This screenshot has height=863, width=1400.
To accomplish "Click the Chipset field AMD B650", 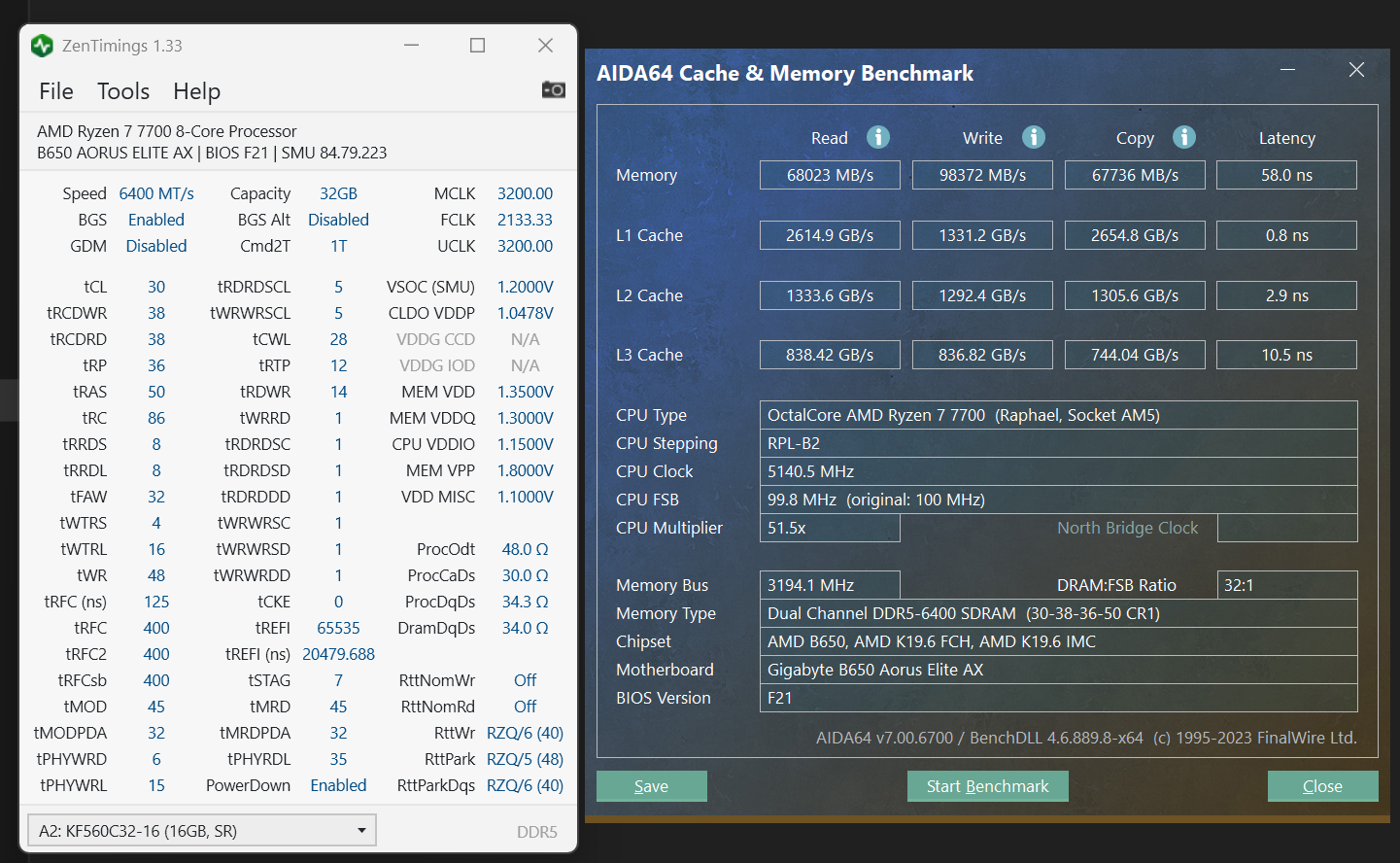I will pos(1058,641).
